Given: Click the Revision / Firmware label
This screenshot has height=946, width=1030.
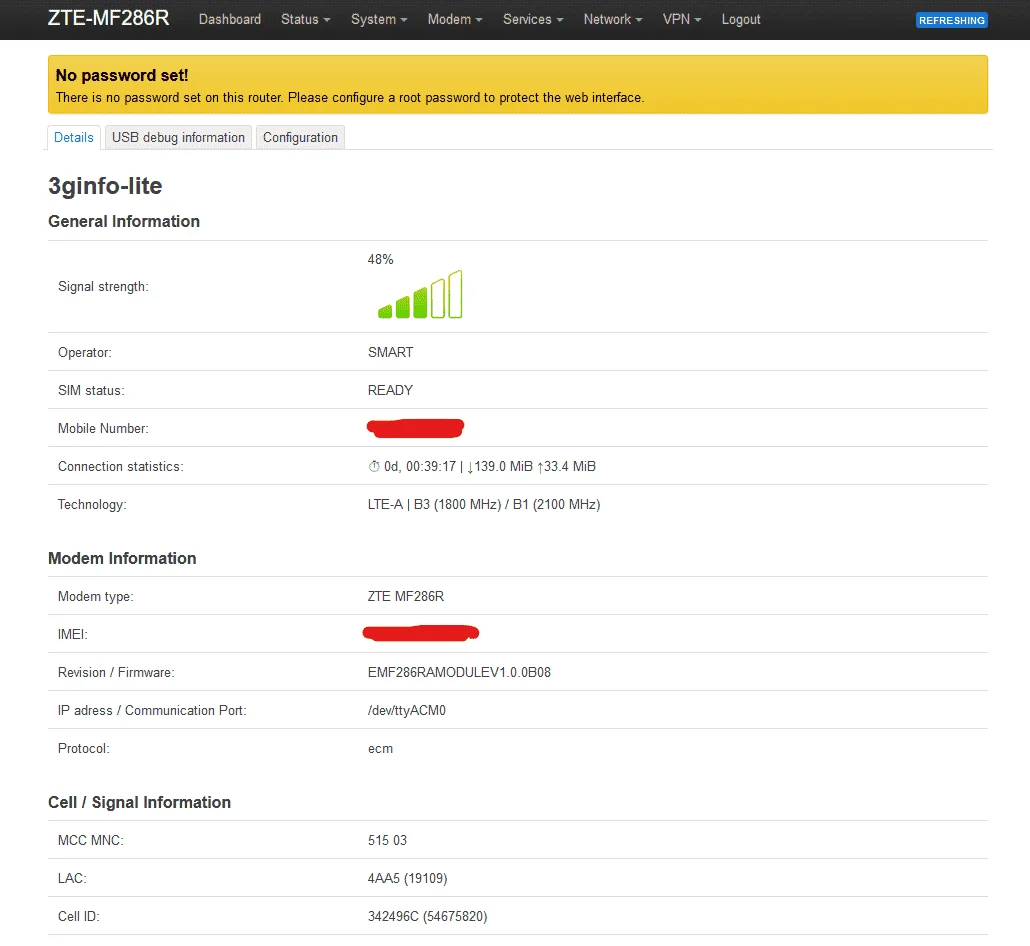Looking at the screenshot, I should [x=116, y=673].
